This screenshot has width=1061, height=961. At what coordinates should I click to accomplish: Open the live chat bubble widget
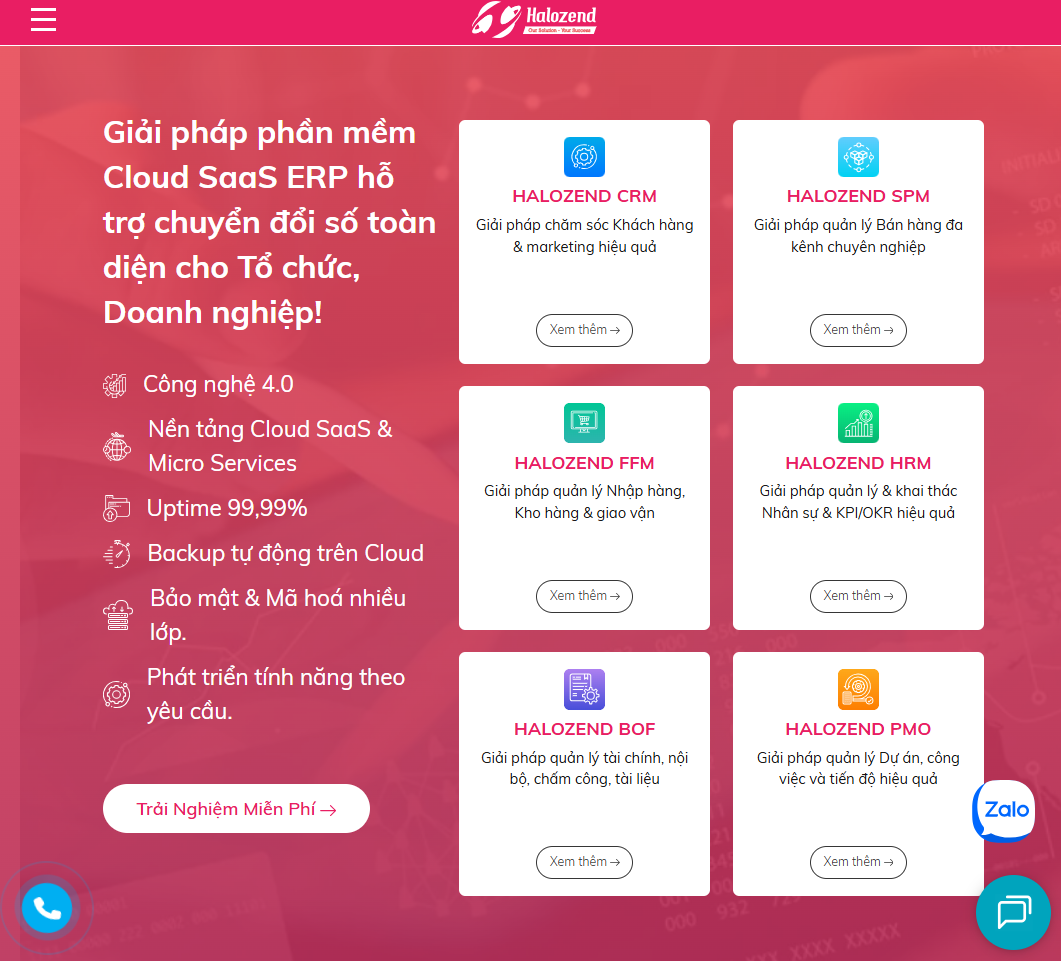(1012, 912)
